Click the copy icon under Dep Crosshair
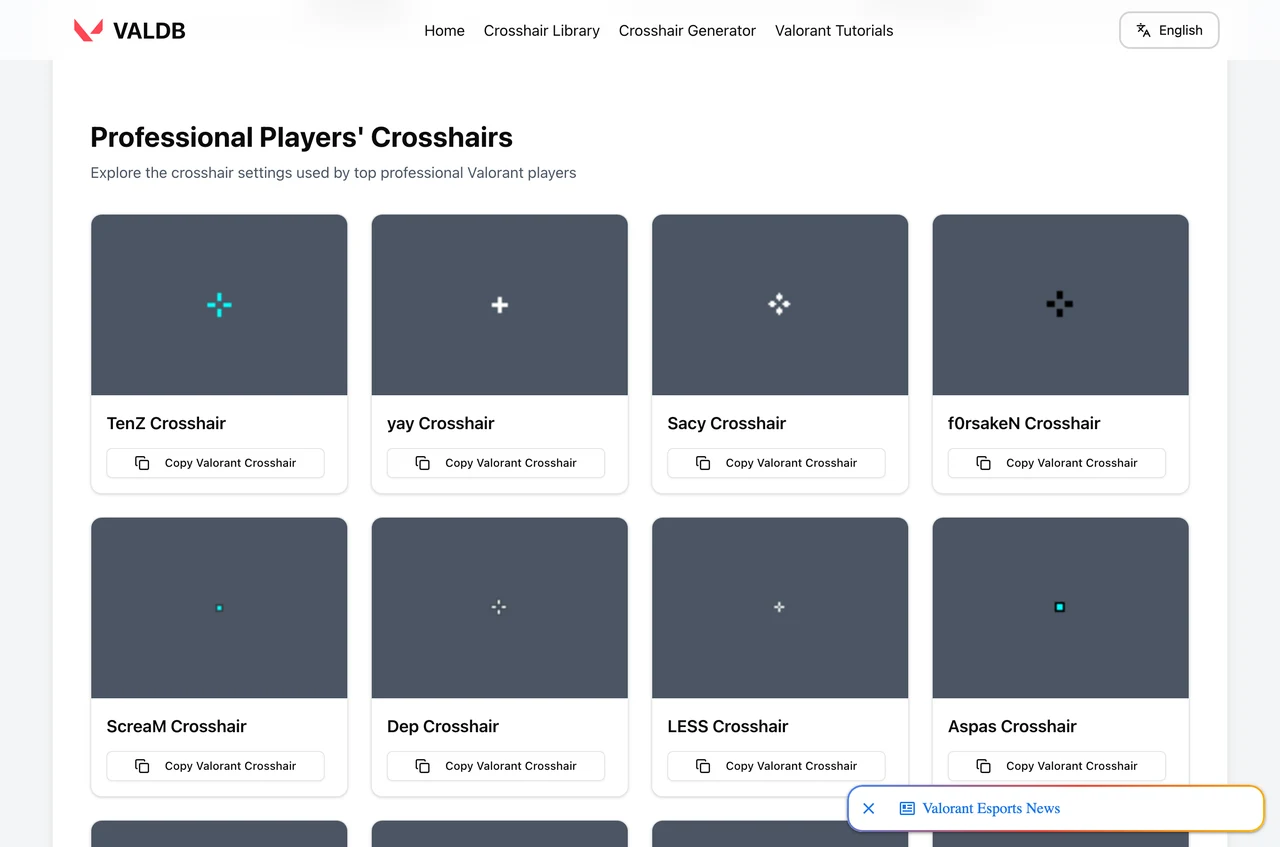This screenshot has width=1280, height=847. pyautogui.click(x=422, y=766)
